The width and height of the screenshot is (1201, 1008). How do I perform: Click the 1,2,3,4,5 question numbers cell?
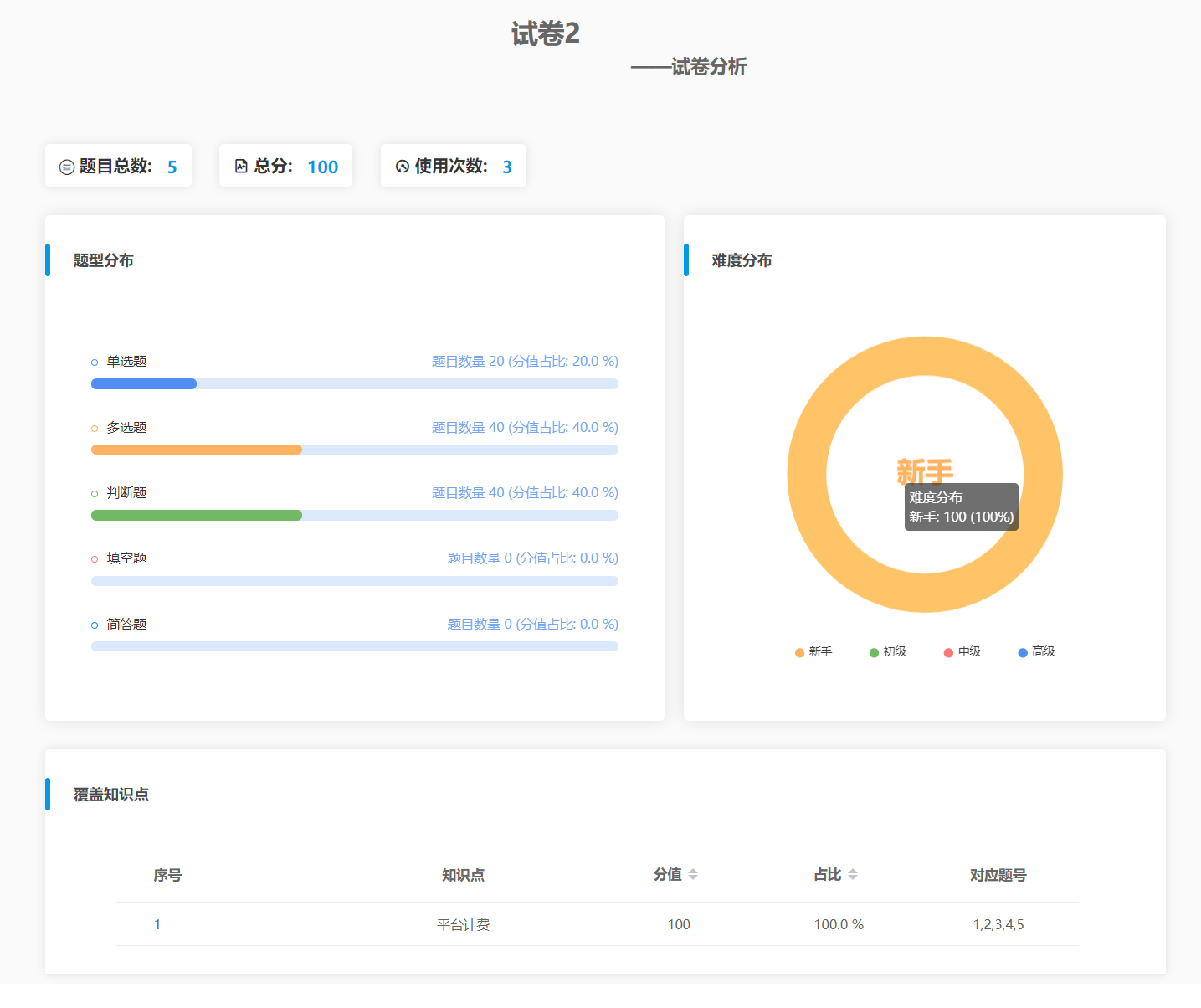[x=998, y=924]
